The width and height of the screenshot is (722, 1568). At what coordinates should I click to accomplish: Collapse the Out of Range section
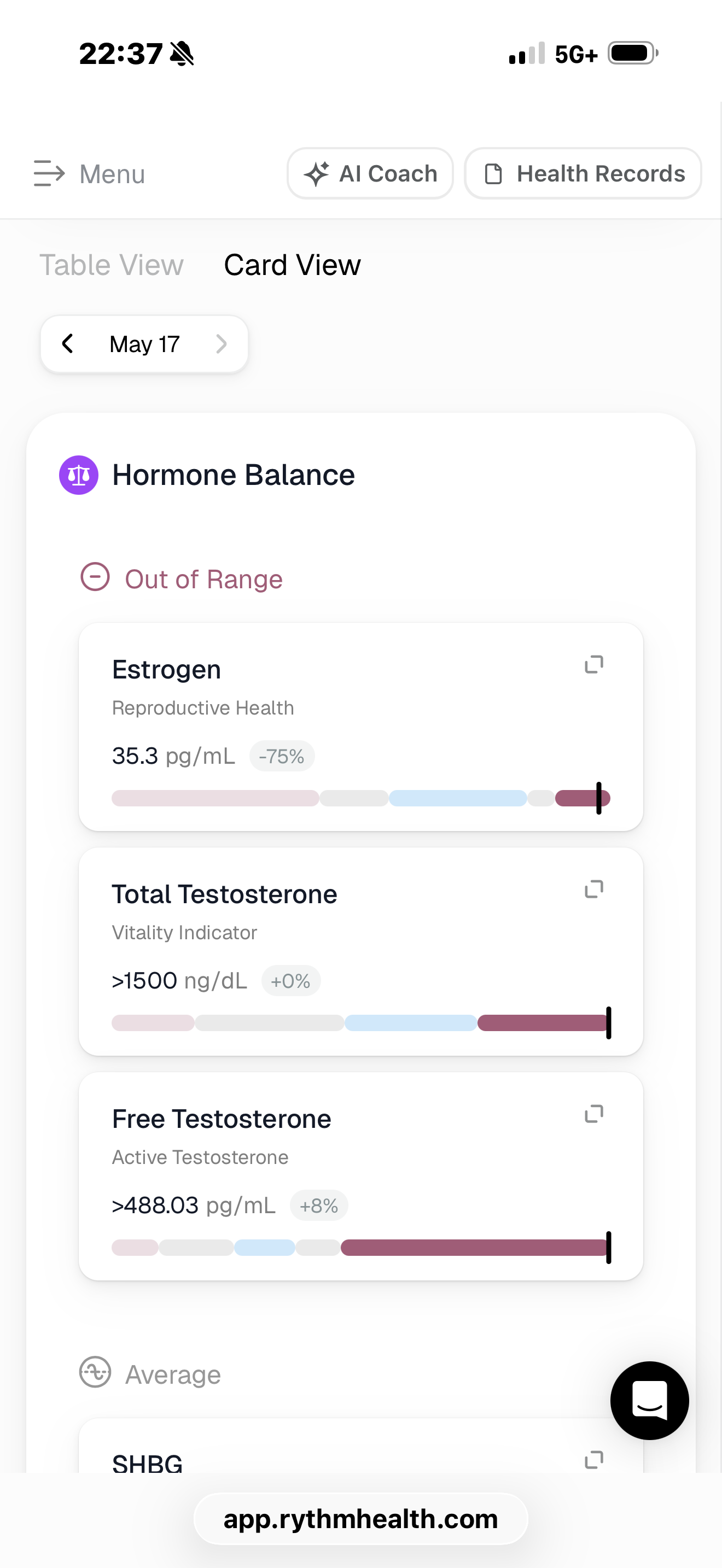[x=95, y=576]
